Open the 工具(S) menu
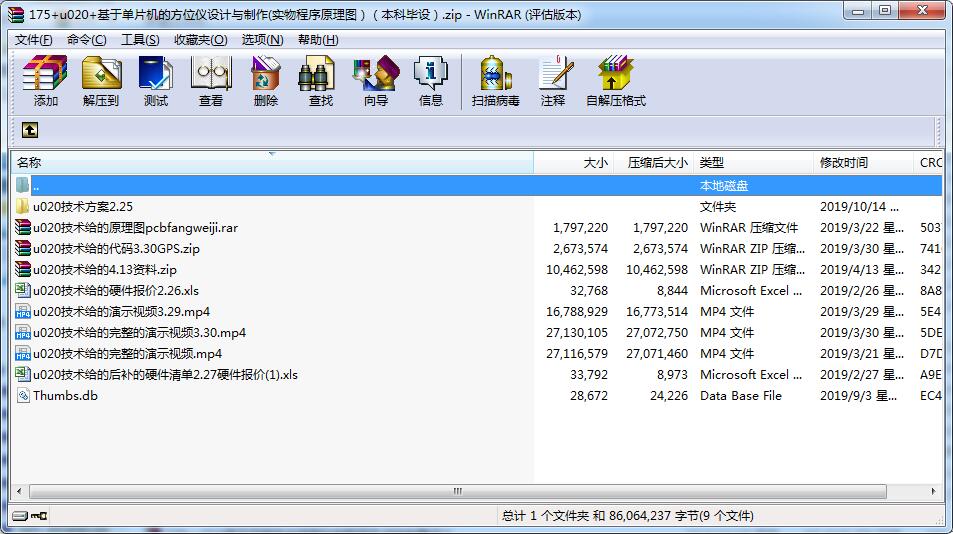 pyautogui.click(x=140, y=39)
